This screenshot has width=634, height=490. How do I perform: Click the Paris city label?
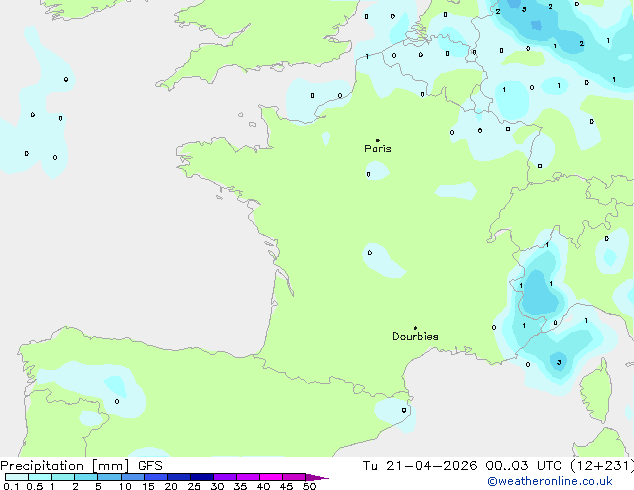378,149
